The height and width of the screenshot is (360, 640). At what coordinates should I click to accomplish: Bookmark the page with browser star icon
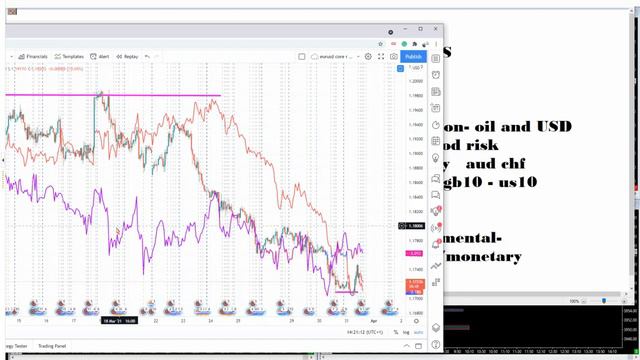pos(381,44)
